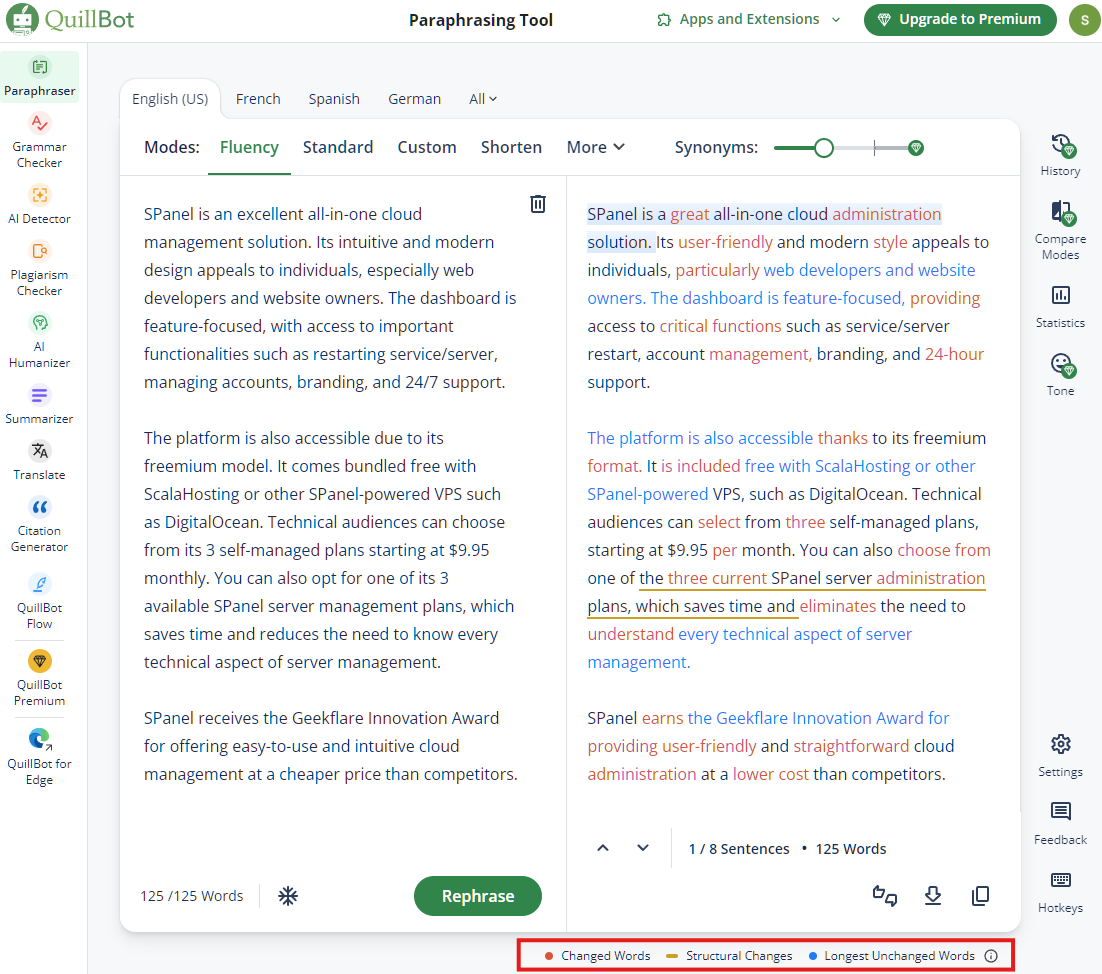Image resolution: width=1102 pixels, height=974 pixels.
Task: Open the History panel
Action: pyautogui.click(x=1061, y=155)
